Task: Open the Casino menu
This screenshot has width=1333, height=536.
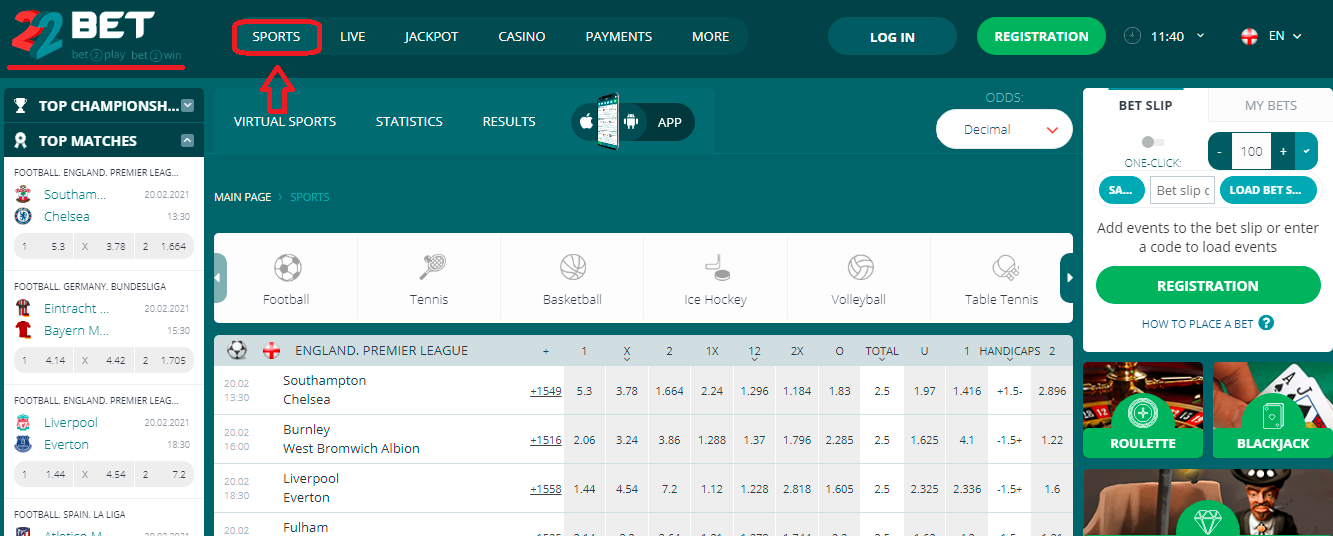Action: tap(522, 36)
